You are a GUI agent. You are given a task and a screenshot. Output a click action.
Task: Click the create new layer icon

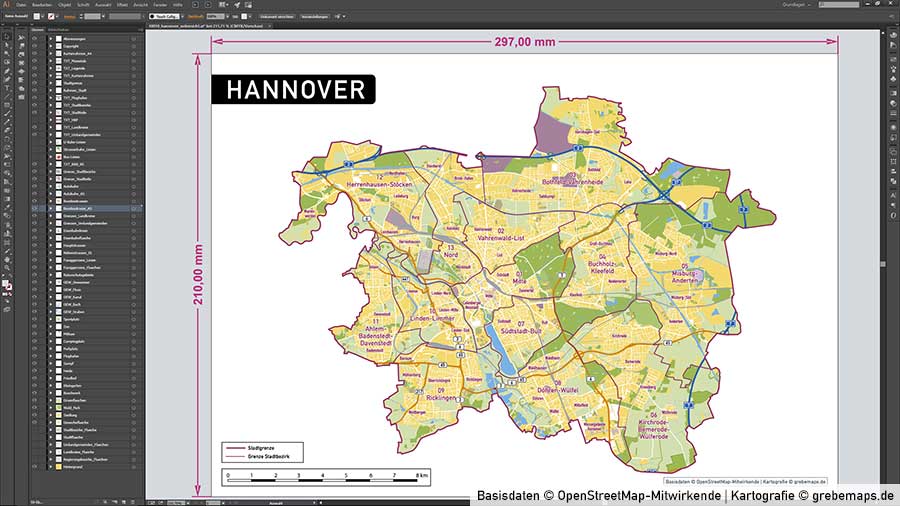point(128,499)
